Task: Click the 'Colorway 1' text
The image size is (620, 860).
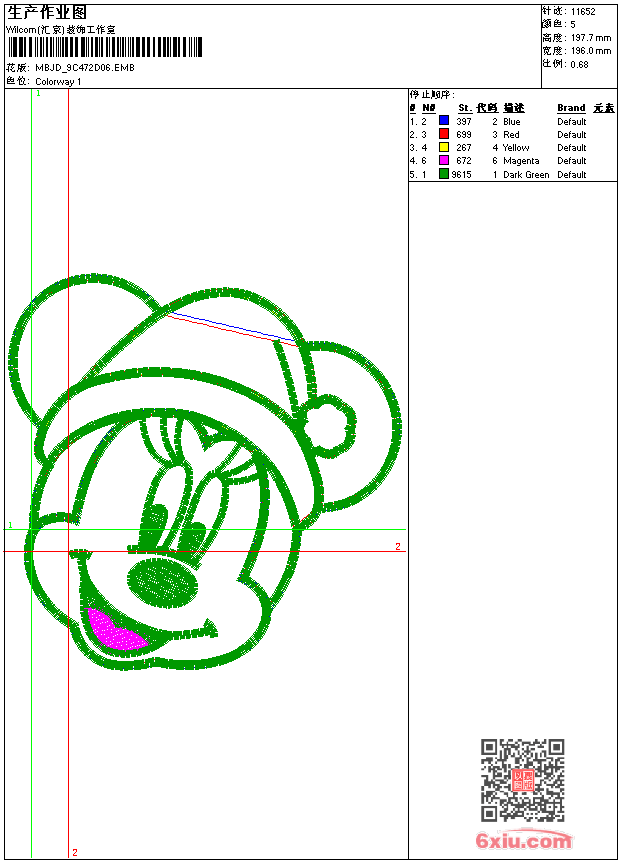Action: click(x=58, y=82)
